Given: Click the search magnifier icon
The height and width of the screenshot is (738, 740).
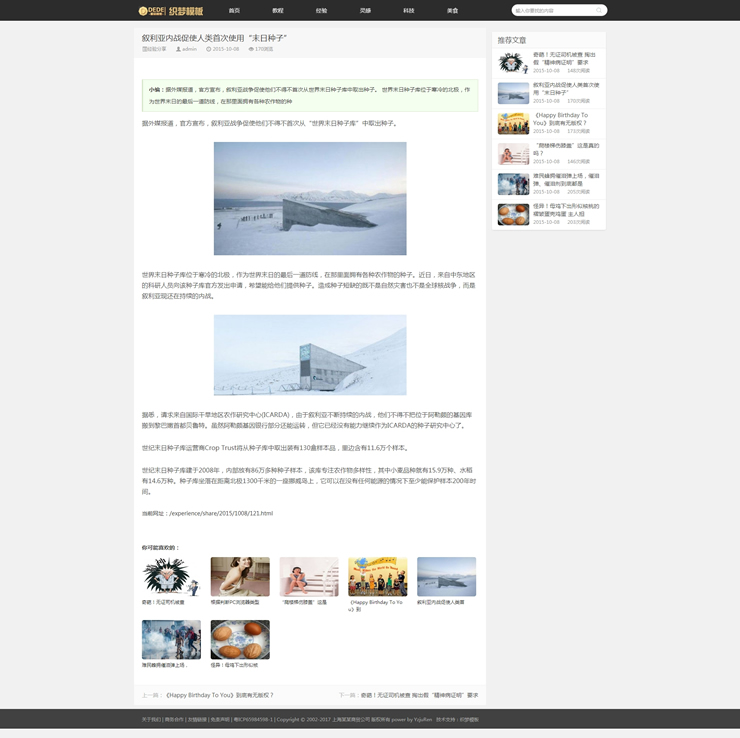Looking at the screenshot, I should [599, 11].
